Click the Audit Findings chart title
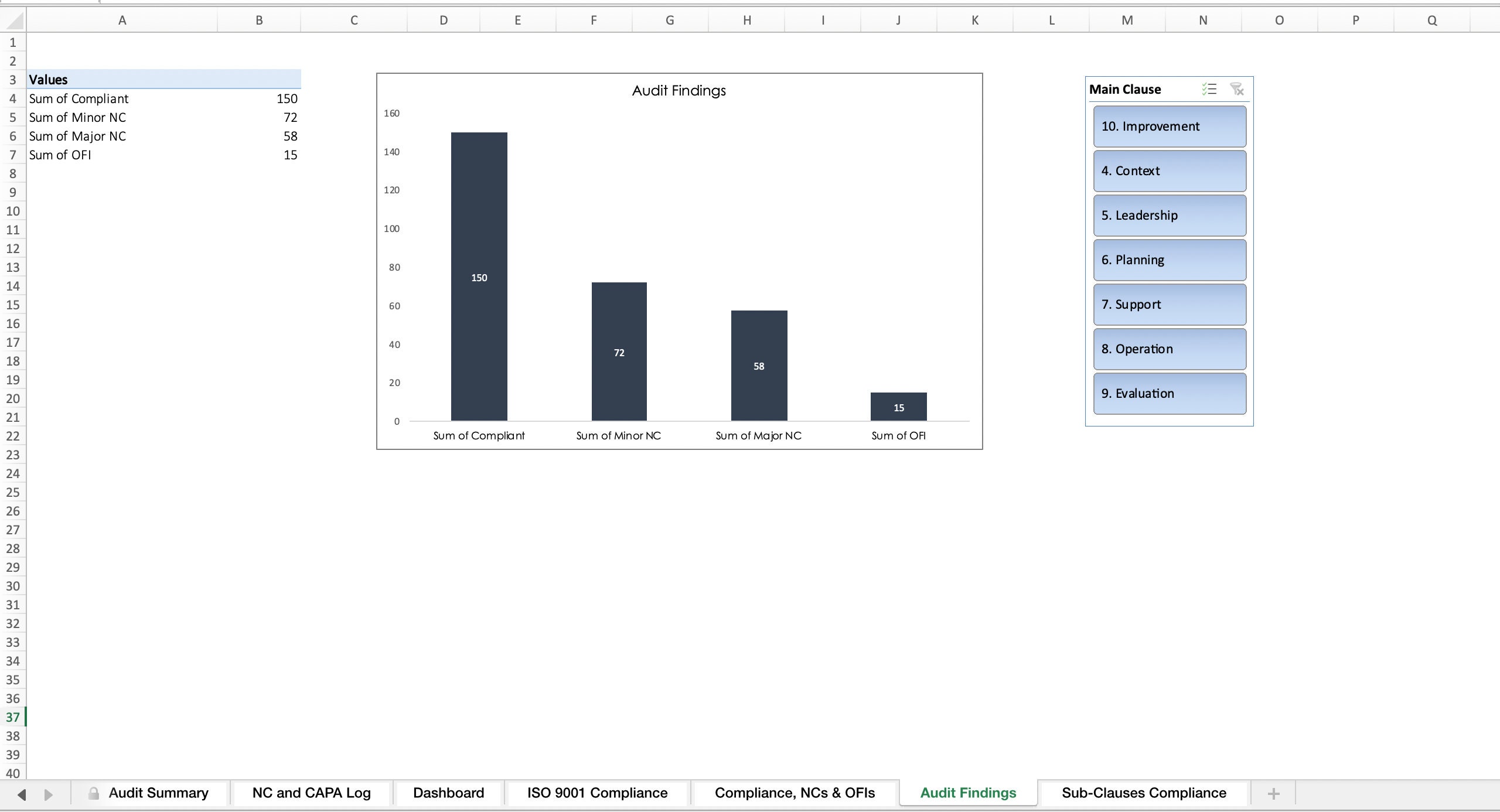This screenshot has width=1500, height=812. point(679,90)
